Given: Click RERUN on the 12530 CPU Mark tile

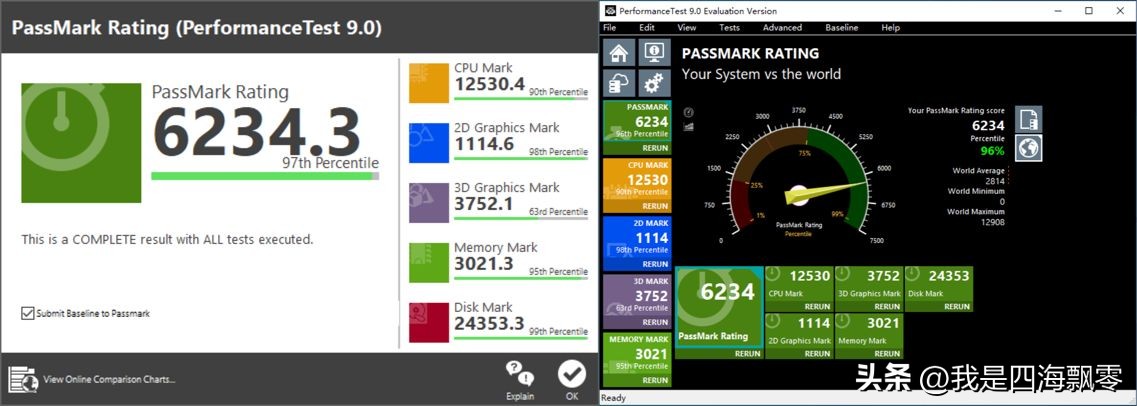Looking at the screenshot, I should (x=817, y=307).
